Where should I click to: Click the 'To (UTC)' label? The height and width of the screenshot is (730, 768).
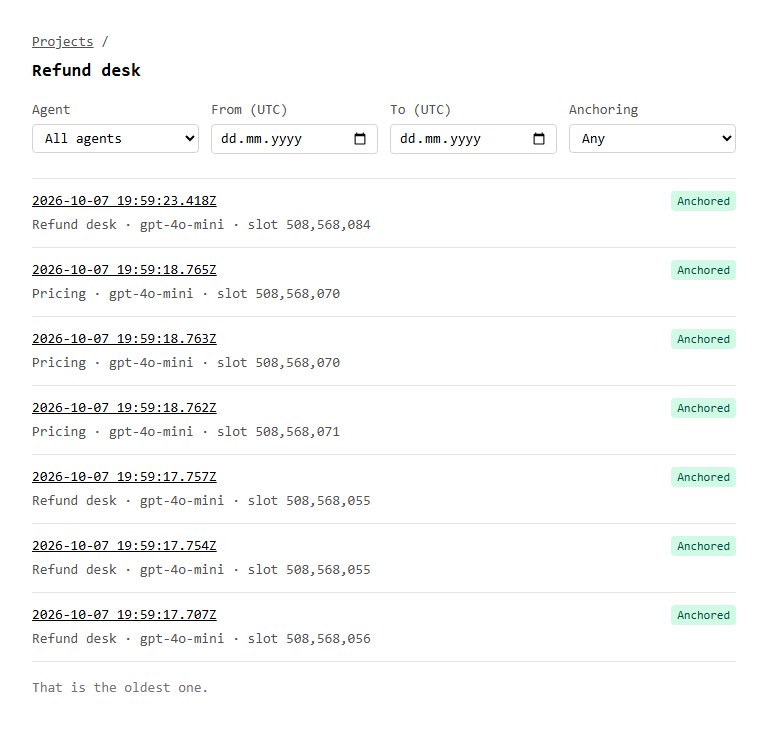click(x=420, y=110)
